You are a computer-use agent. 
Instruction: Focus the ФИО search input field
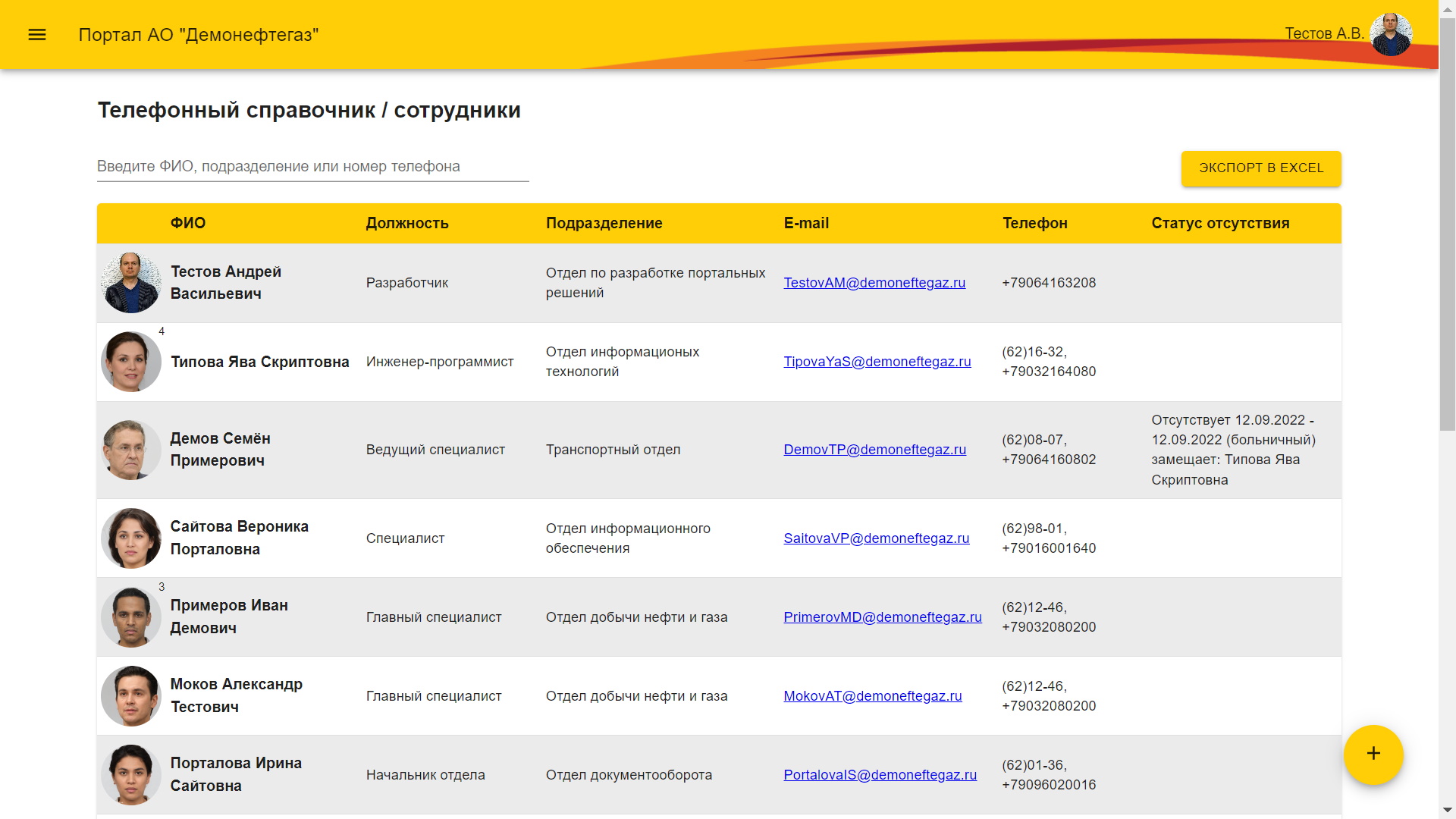click(x=312, y=167)
